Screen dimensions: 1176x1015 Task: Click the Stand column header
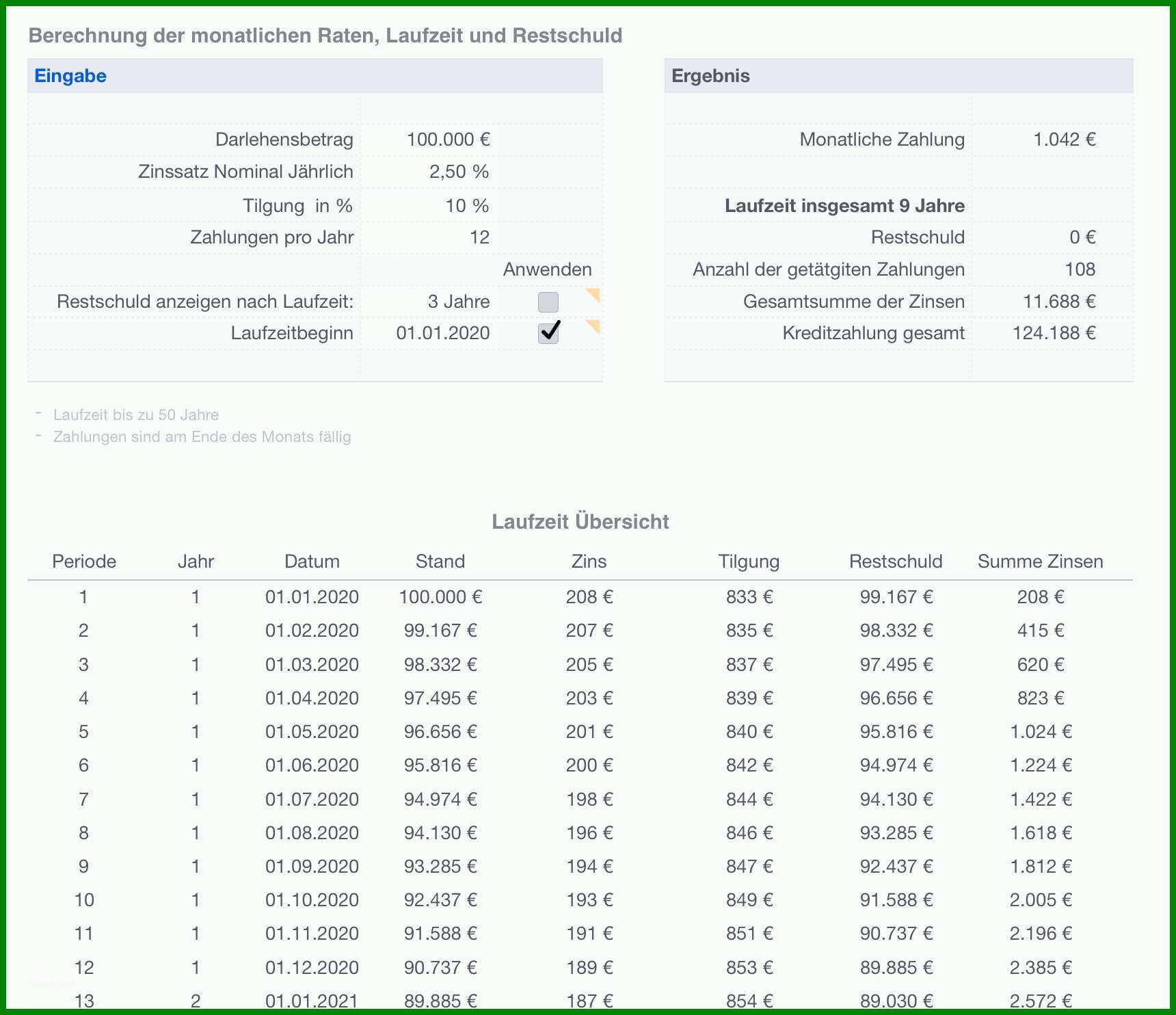tap(440, 562)
